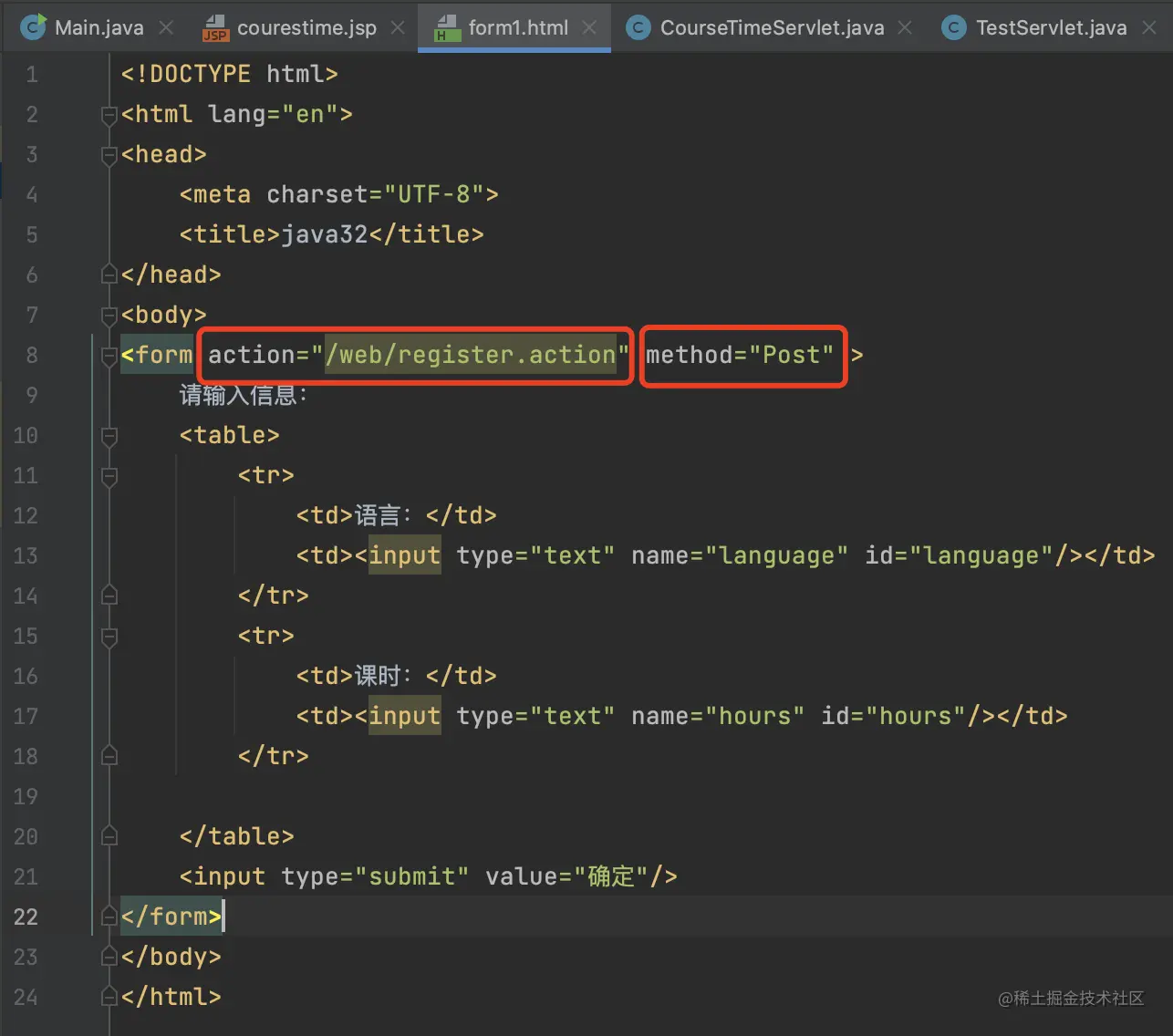Click line number 19 in the gutter
The width and height of the screenshot is (1173, 1036).
26,796
